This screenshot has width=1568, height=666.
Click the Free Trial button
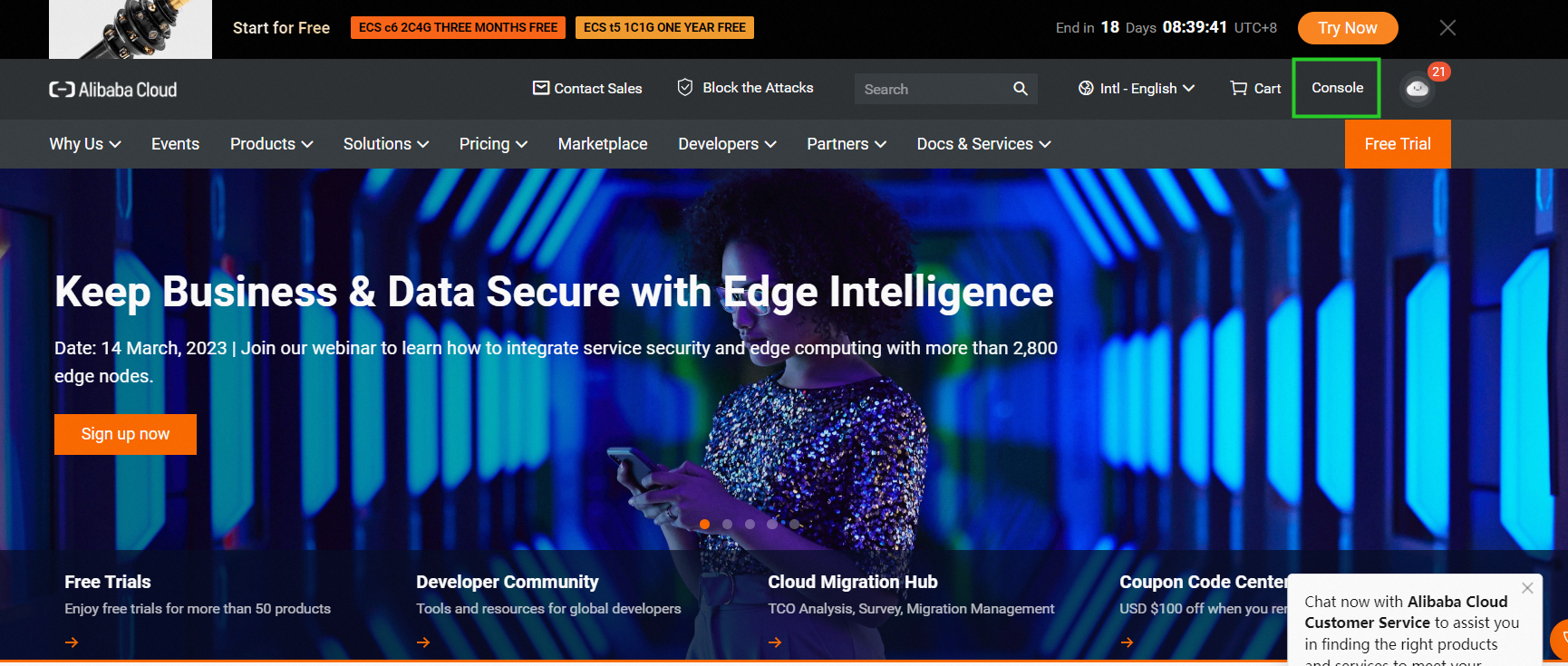[1398, 144]
